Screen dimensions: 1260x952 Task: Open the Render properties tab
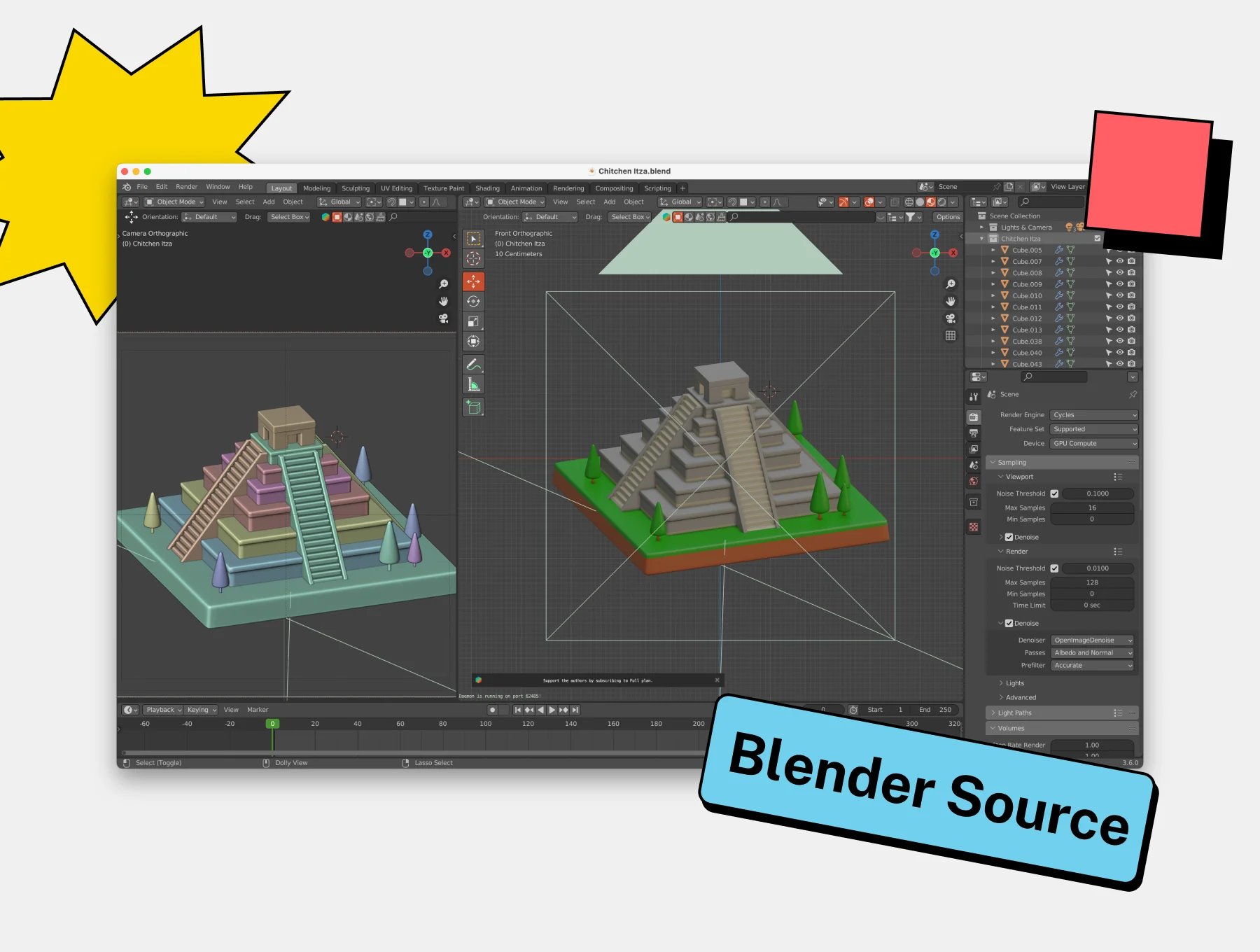974,417
